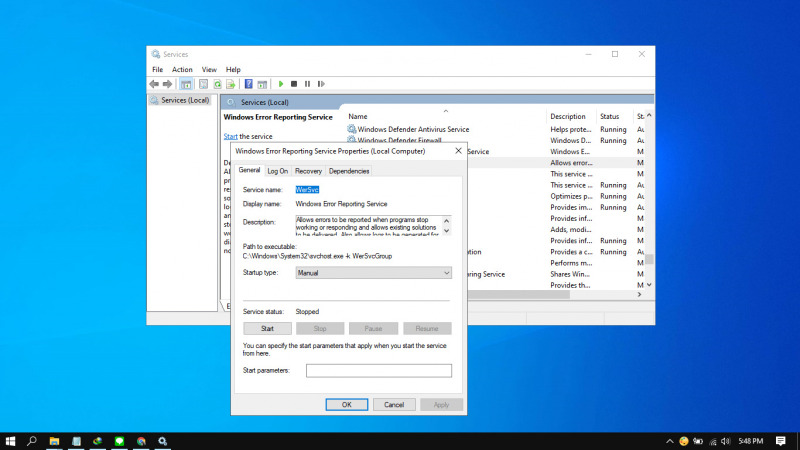Click the Shares Win... description cell
This screenshot has height=450, width=800.
coord(570,274)
